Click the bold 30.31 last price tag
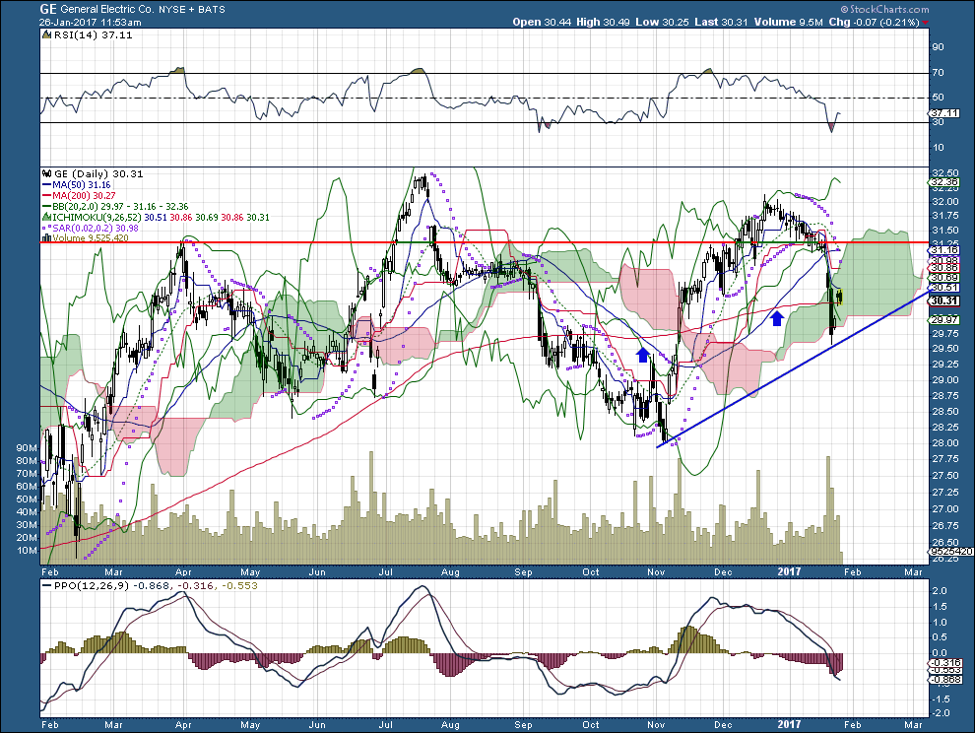Viewport: 975px width, 733px height. (x=945, y=300)
